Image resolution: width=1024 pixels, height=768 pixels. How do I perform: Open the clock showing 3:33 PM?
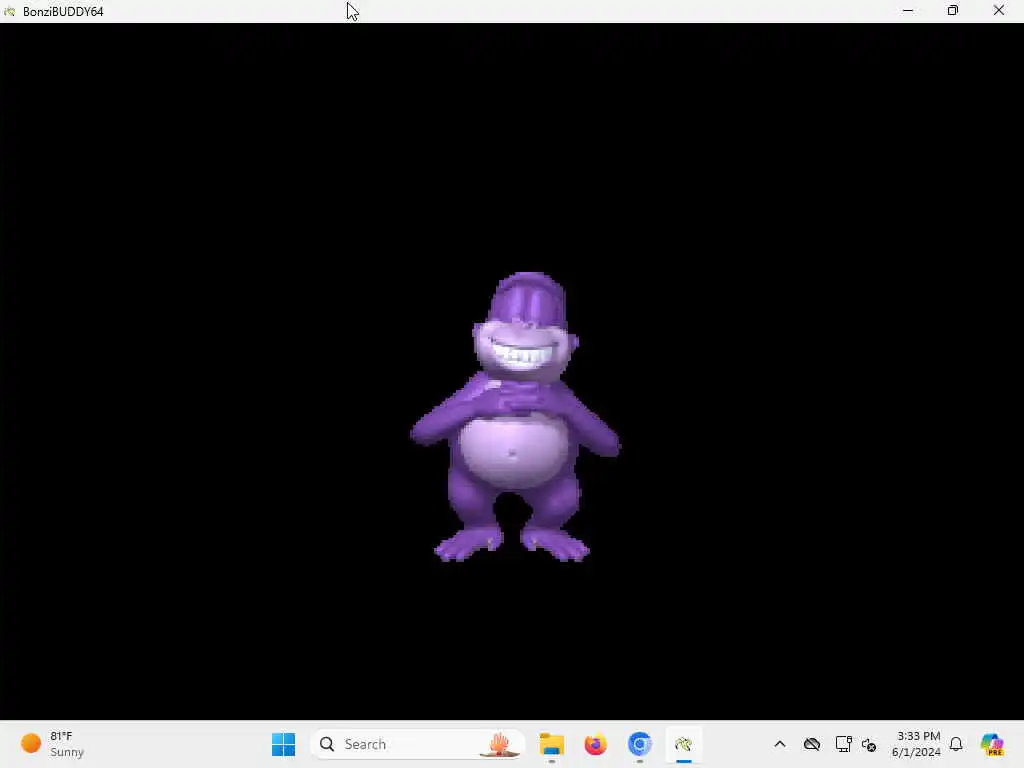coord(917,744)
